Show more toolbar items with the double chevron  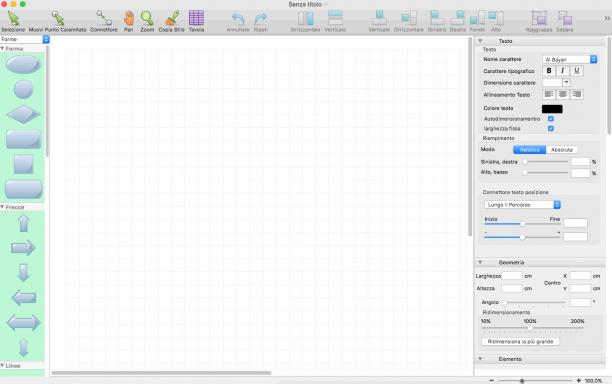tap(607, 18)
